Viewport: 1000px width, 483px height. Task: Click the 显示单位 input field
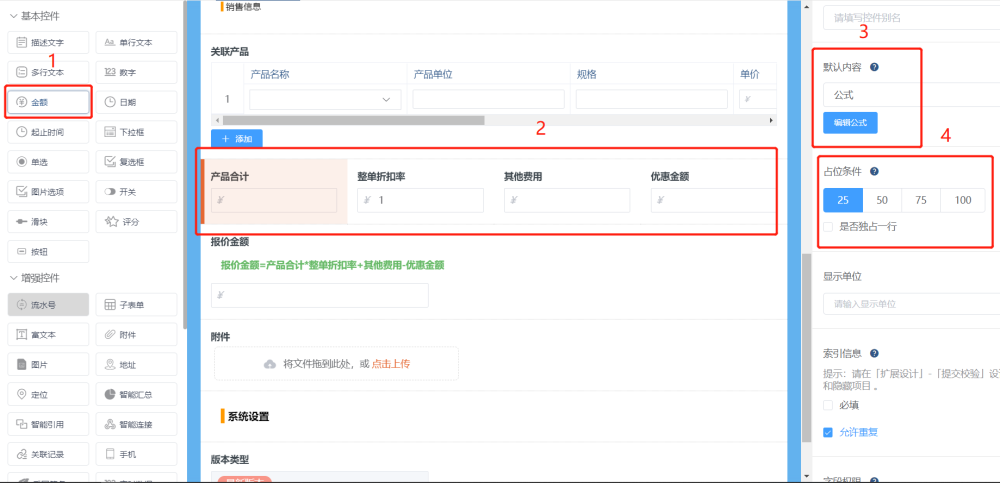click(911, 304)
